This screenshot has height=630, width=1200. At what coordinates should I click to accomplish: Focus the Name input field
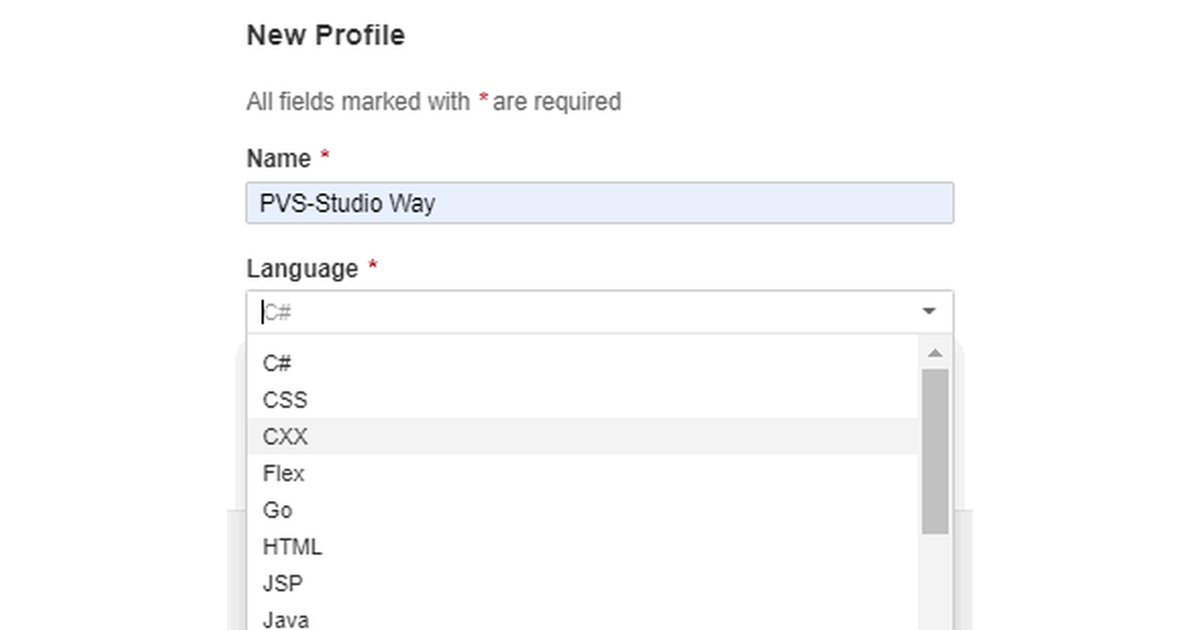(600, 202)
